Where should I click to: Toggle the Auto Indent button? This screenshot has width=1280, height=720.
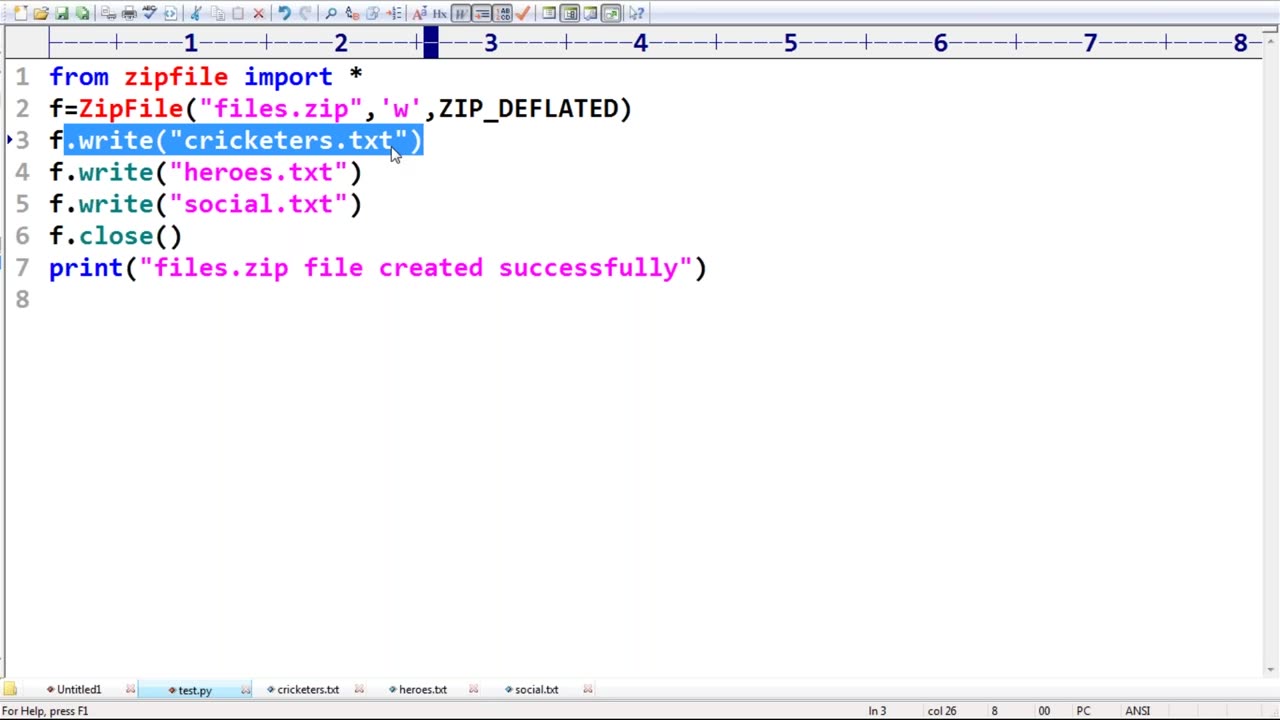[x=482, y=13]
